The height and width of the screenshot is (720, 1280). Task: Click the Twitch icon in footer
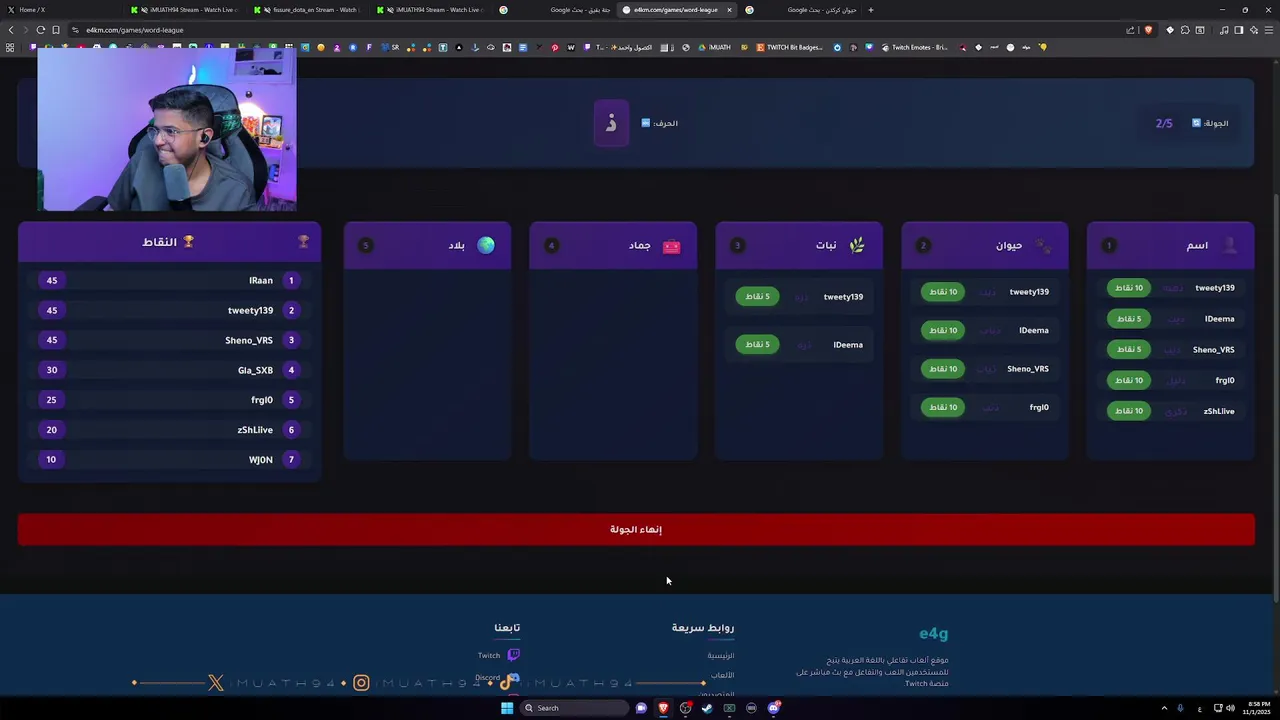tap(513, 655)
